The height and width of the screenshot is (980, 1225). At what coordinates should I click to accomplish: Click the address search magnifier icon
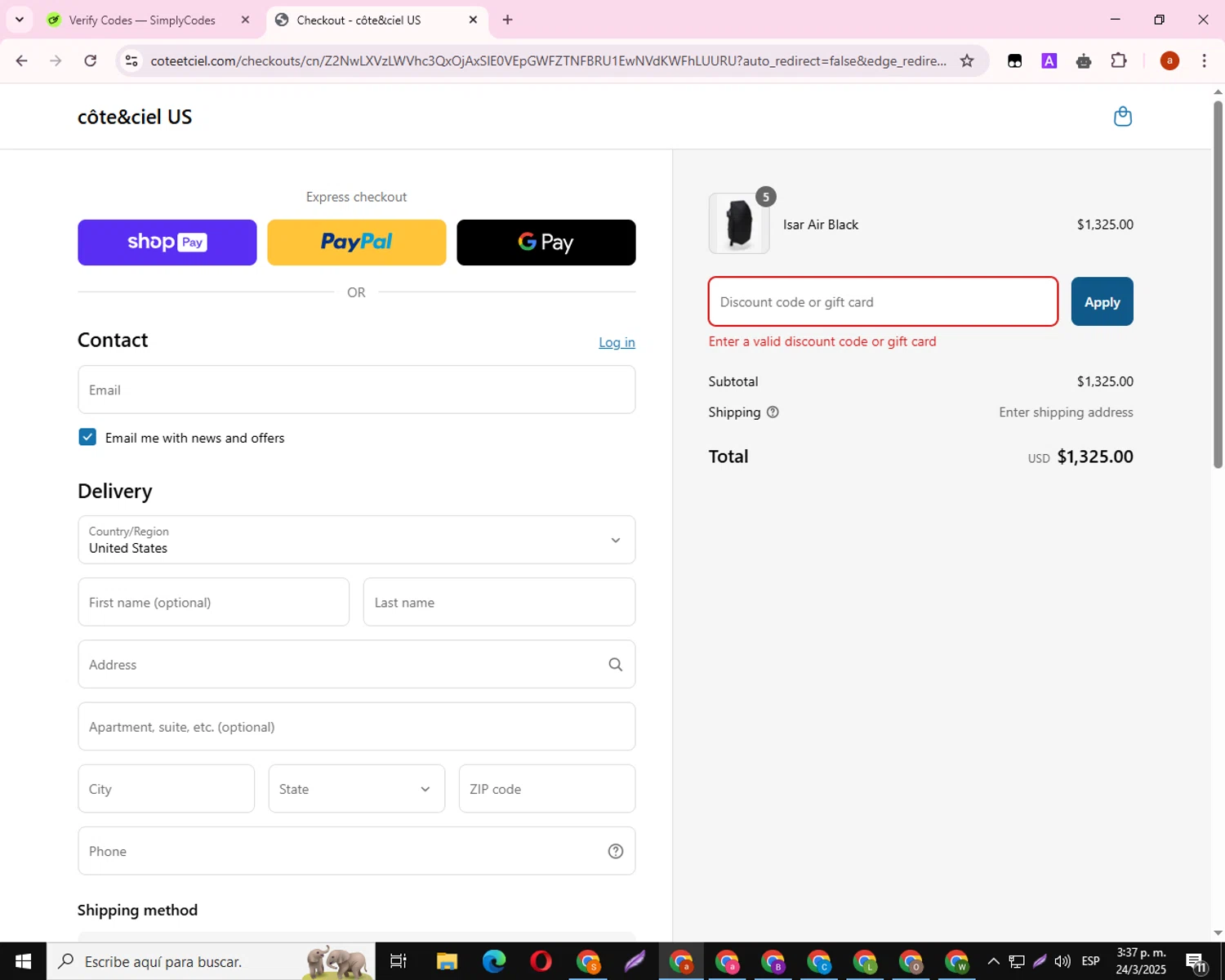pyautogui.click(x=616, y=665)
